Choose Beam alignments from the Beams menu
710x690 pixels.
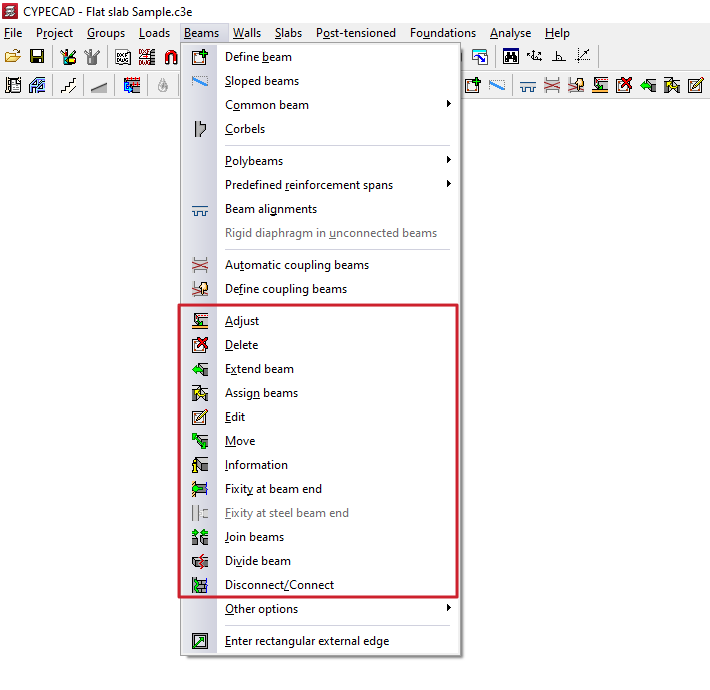(321, 209)
